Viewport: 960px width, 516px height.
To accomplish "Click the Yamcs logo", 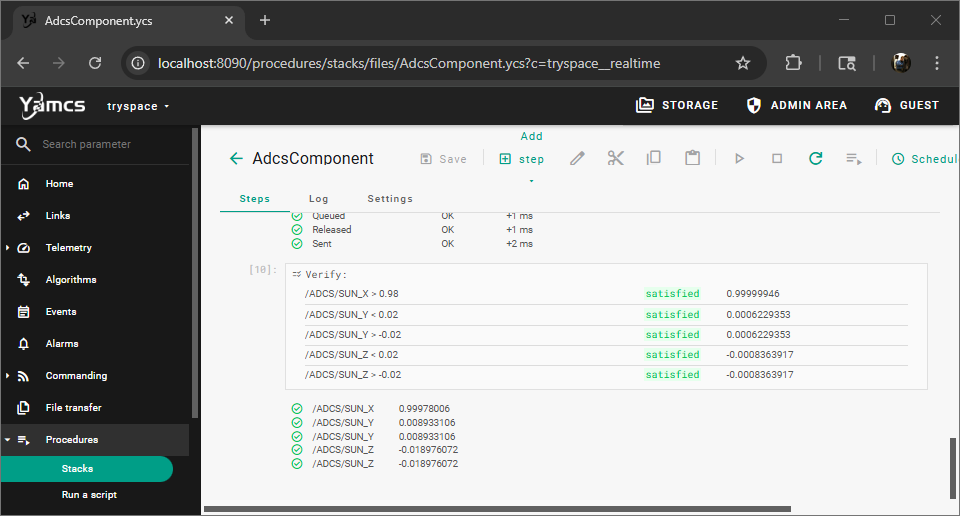I will (x=52, y=106).
